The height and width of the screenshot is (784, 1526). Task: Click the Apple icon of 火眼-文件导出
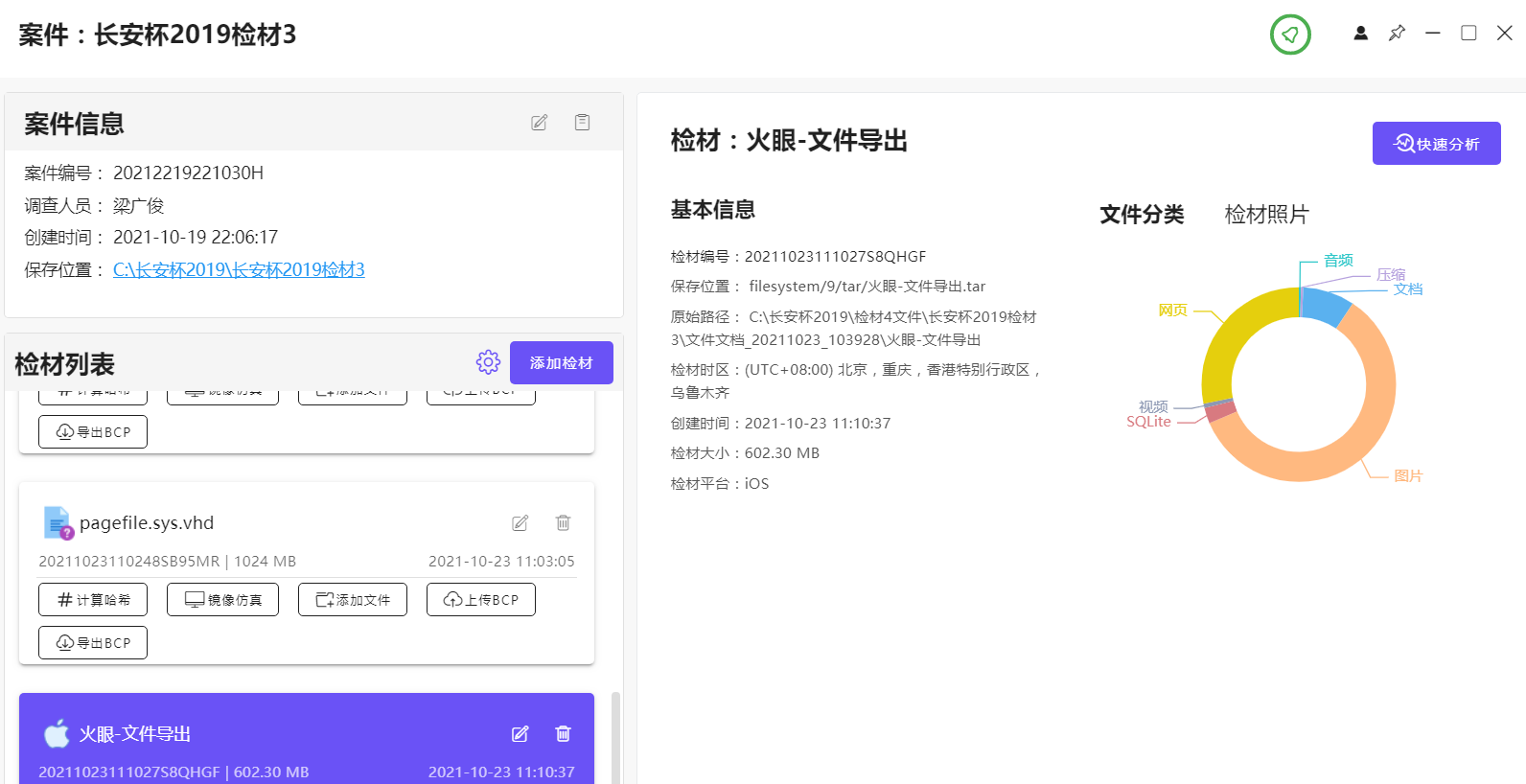point(57,733)
